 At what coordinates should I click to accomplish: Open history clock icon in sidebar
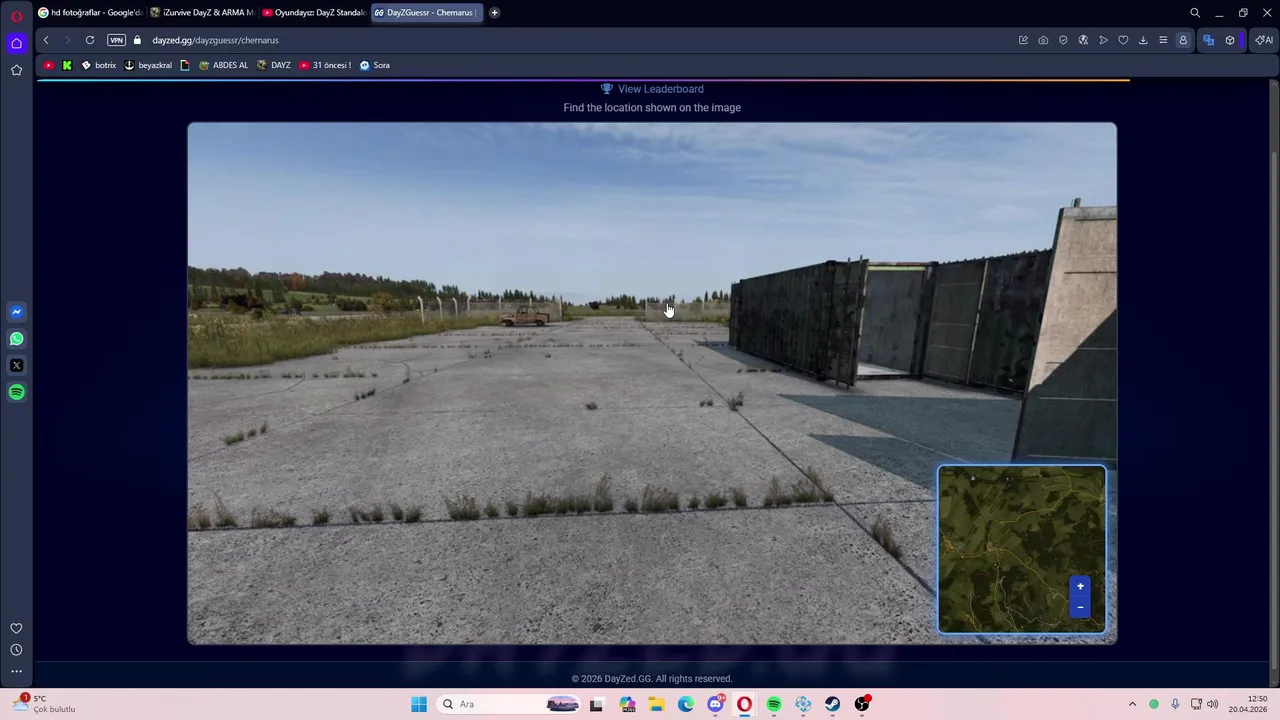[x=16, y=650]
